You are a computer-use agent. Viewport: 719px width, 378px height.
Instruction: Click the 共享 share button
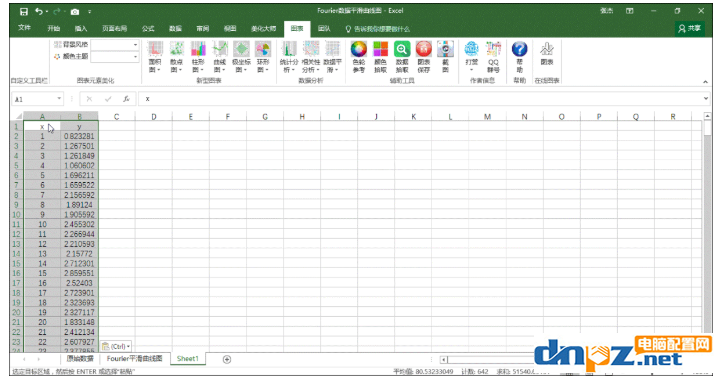pyautogui.click(x=690, y=28)
